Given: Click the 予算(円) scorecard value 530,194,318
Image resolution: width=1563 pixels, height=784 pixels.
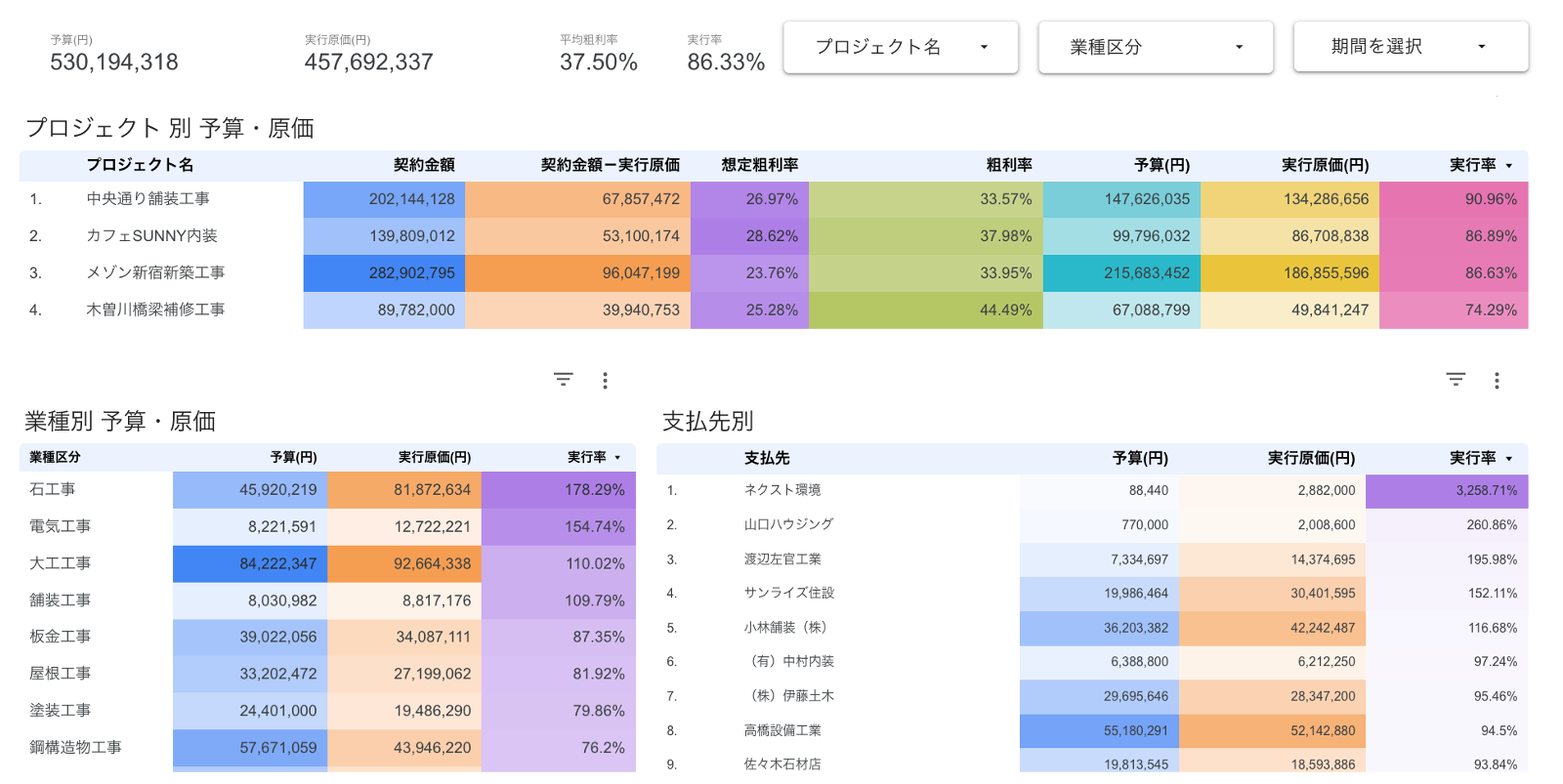Looking at the screenshot, I should pos(114,62).
